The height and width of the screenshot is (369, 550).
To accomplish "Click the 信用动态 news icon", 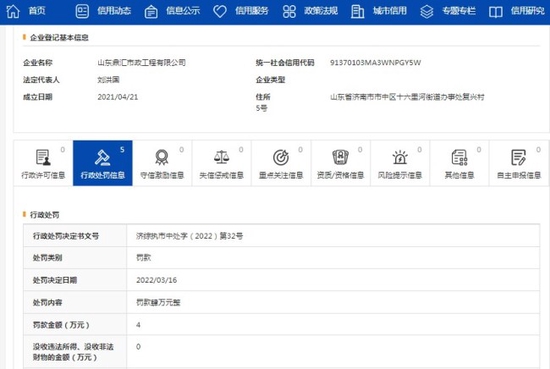I will [x=82, y=12].
